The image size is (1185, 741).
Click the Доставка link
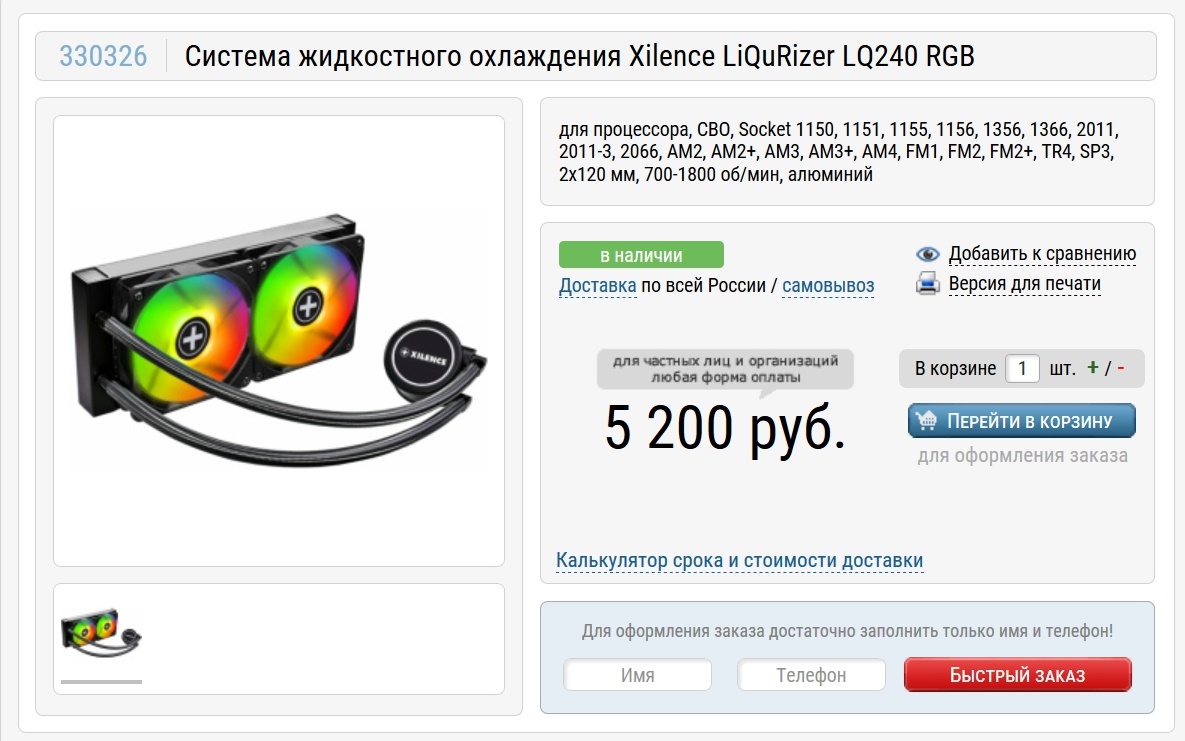[x=597, y=286]
